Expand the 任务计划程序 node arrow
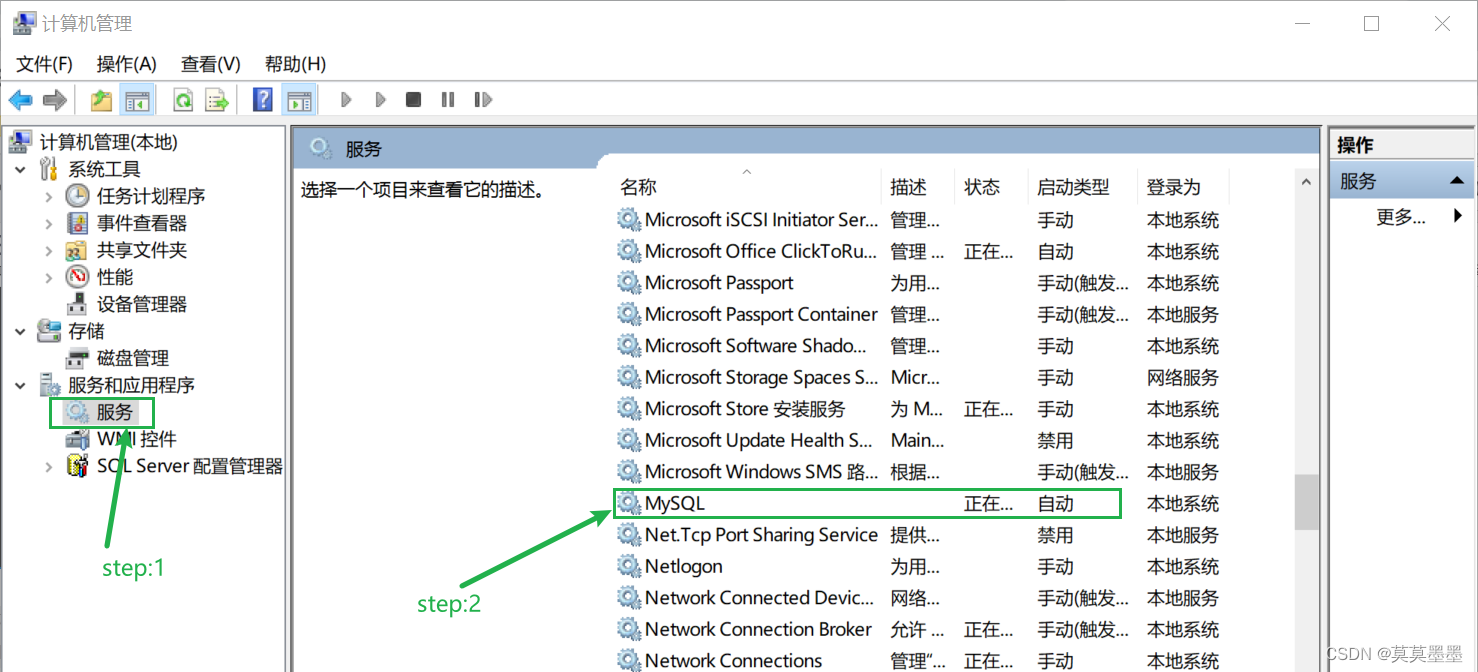Image resolution: width=1478 pixels, height=672 pixels. 49,197
